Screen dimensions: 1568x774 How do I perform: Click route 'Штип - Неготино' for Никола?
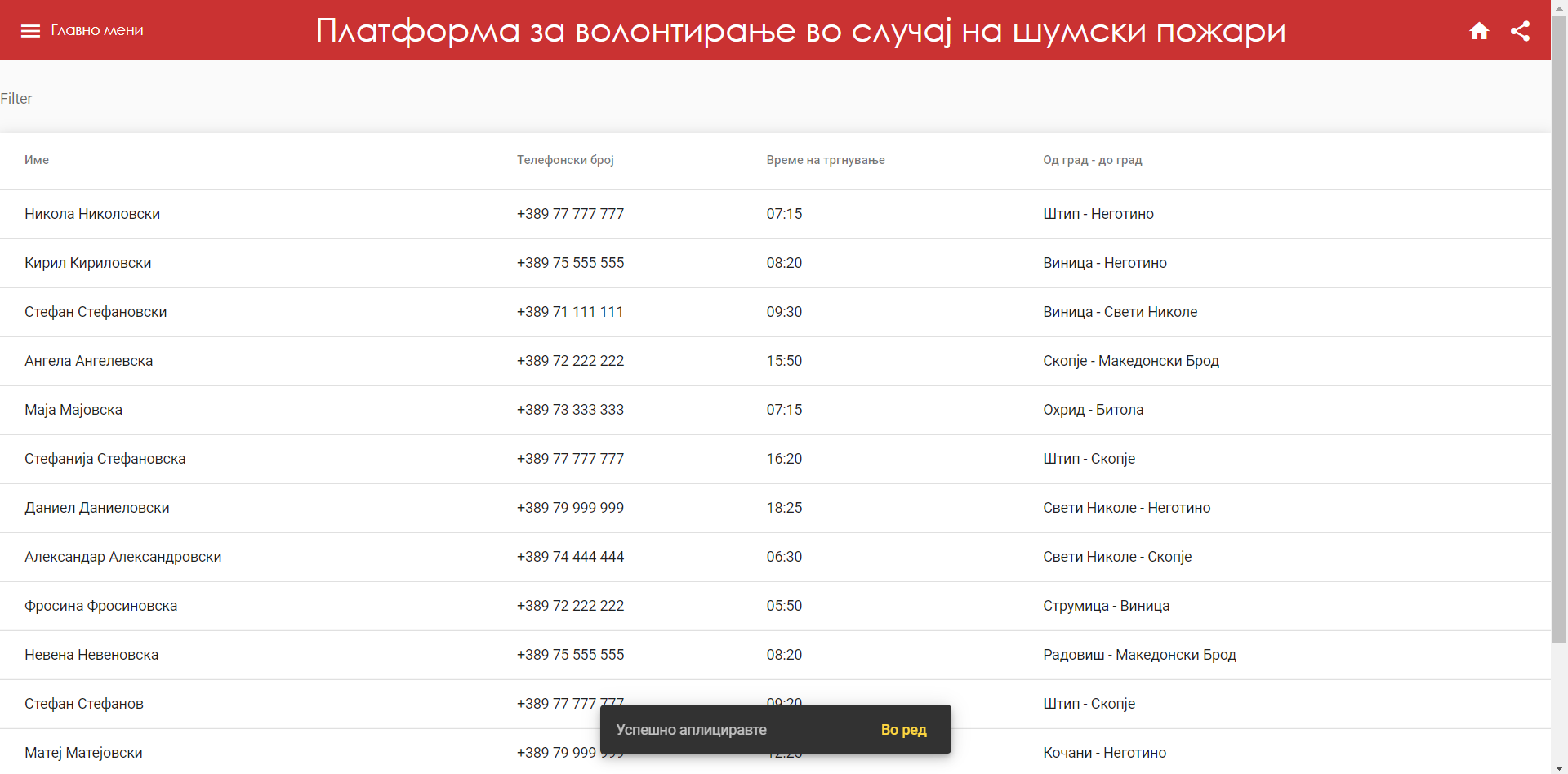tap(1098, 213)
